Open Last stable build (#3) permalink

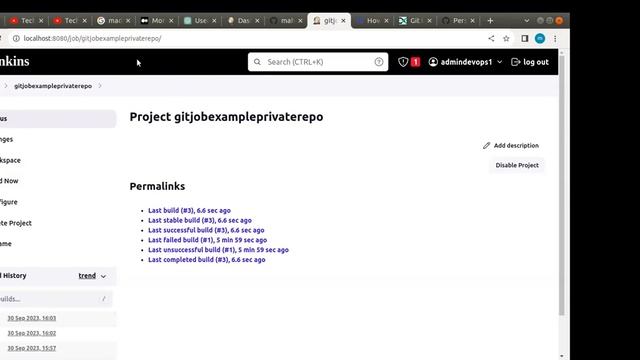[x=200, y=220]
